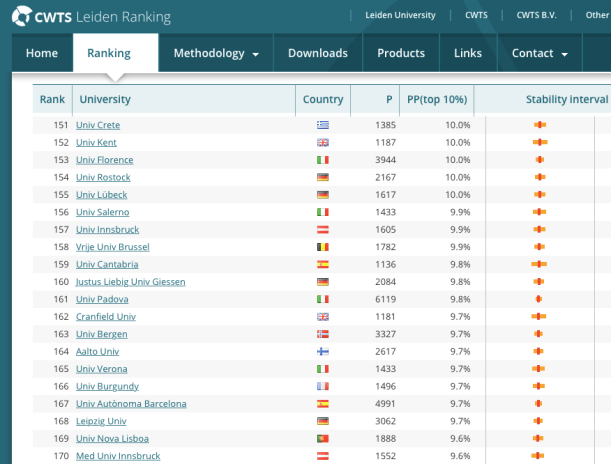Click Belgium flag in Vrije Univ Brussel row

click(x=322, y=247)
